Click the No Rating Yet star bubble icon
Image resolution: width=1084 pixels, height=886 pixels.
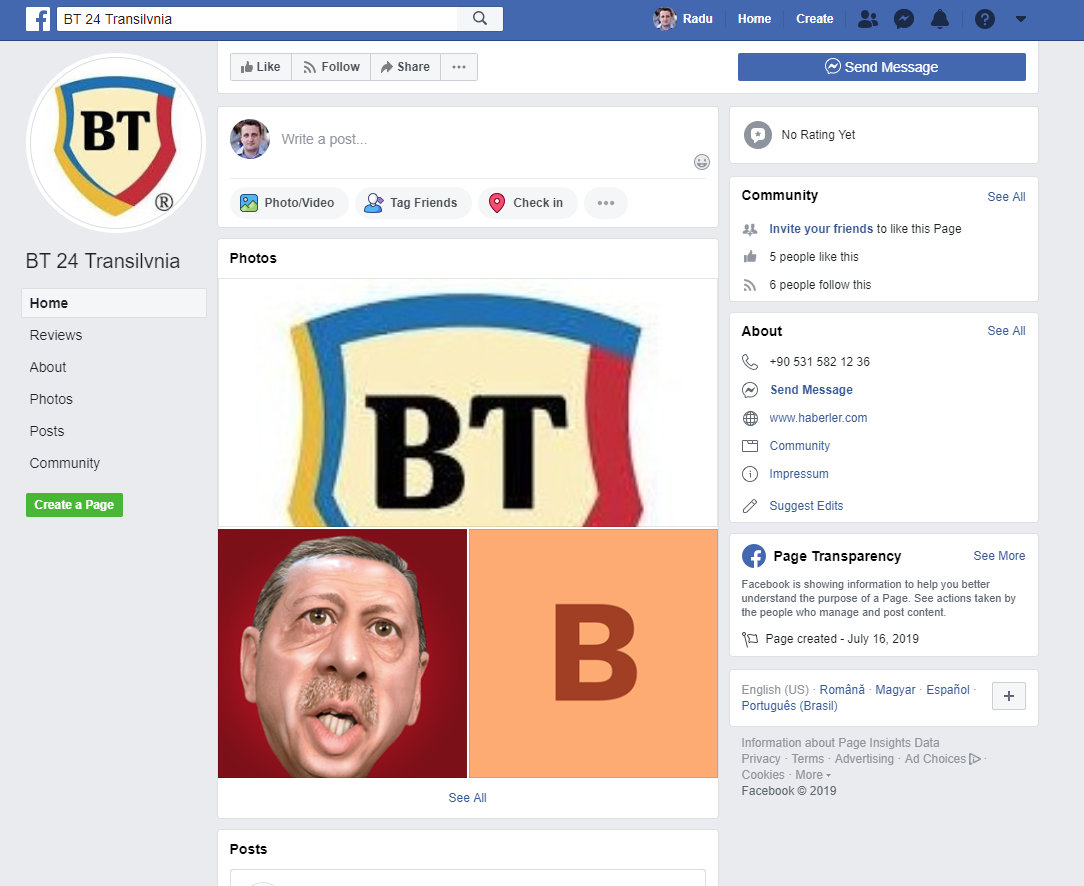(x=758, y=135)
